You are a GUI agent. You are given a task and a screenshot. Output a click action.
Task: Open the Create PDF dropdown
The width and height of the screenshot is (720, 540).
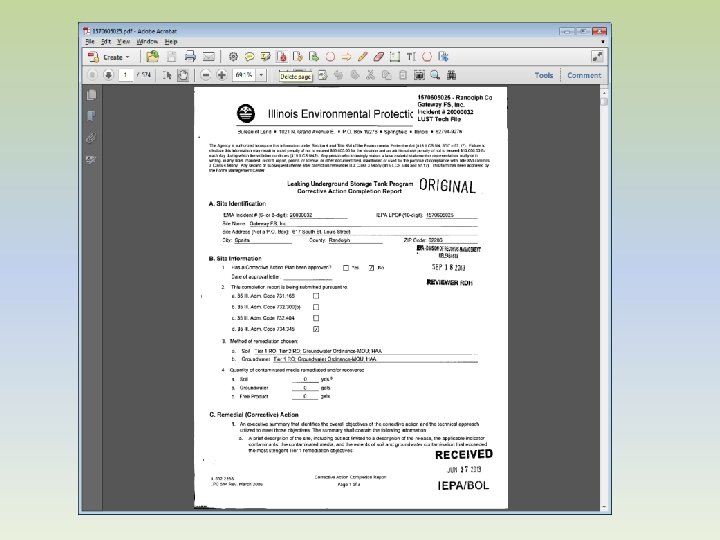(x=109, y=57)
